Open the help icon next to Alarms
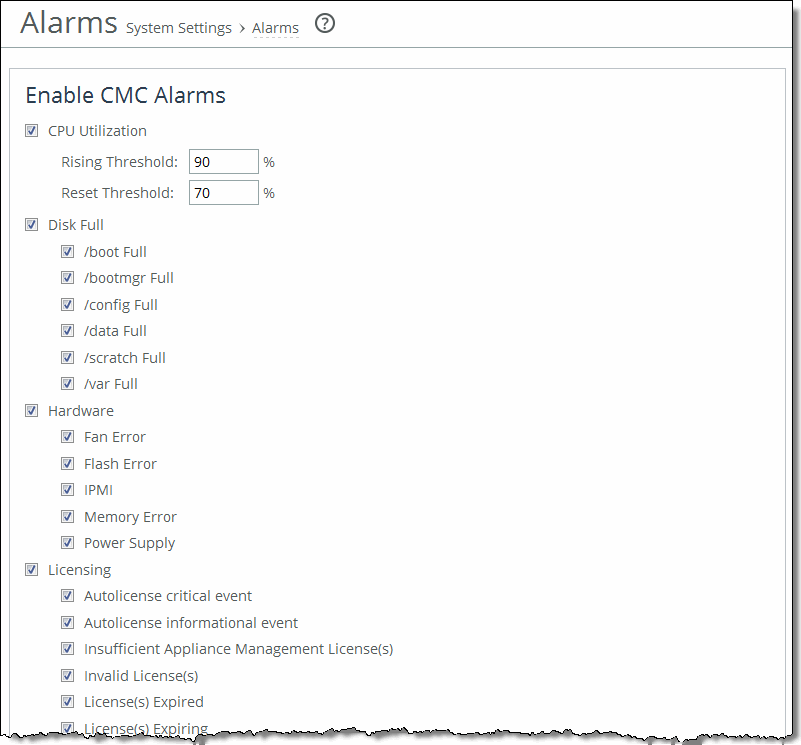The height and width of the screenshot is (745, 801). (324, 23)
